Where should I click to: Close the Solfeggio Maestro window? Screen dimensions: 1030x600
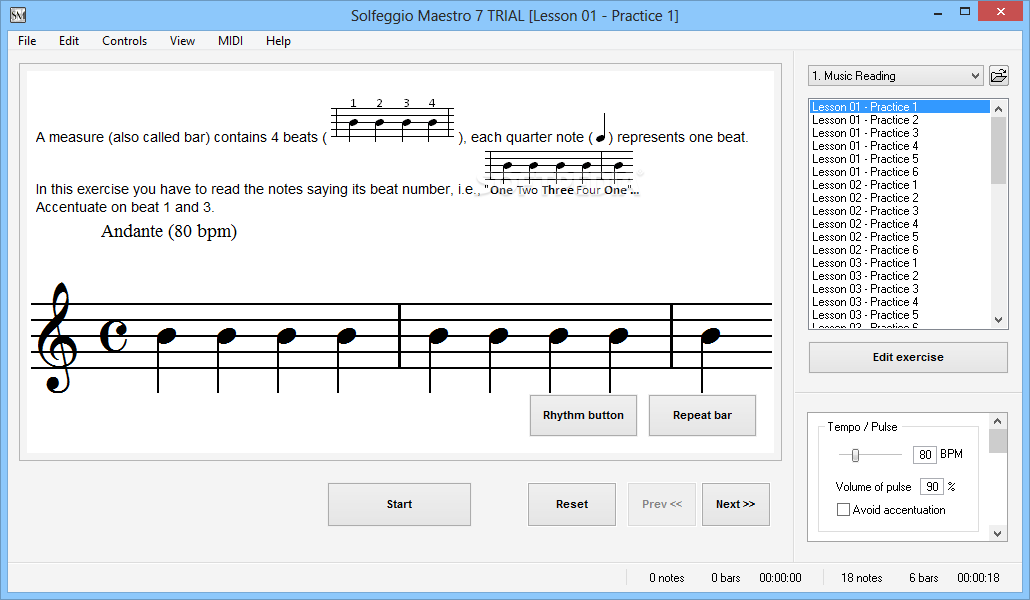1000,11
